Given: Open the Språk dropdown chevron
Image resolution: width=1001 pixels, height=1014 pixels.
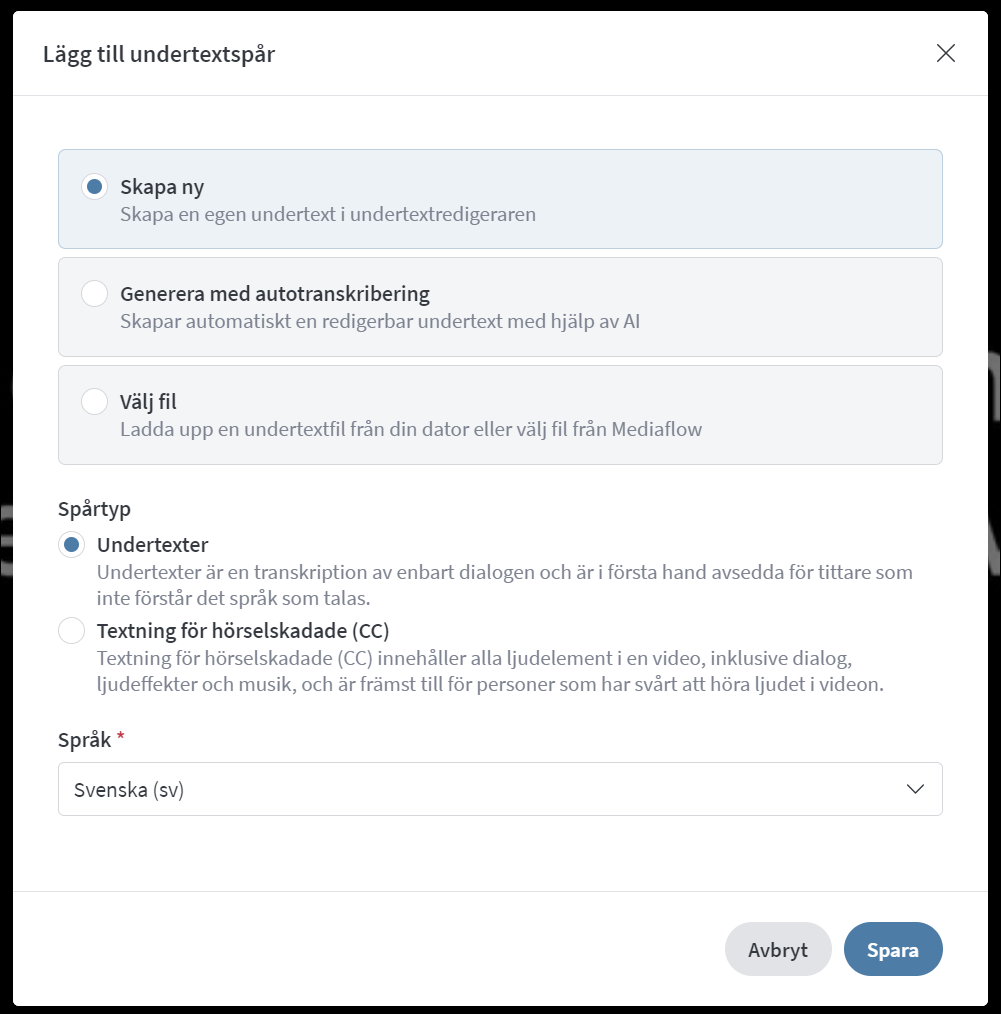Looking at the screenshot, I should pos(915,789).
